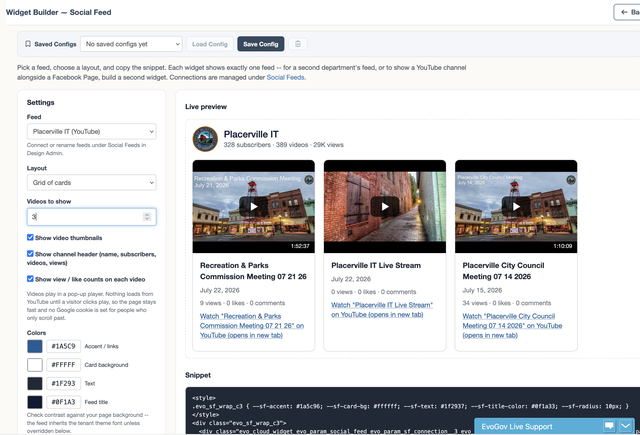Click the Back arrow button
The width and height of the screenshot is (640, 435).
coord(627,12)
